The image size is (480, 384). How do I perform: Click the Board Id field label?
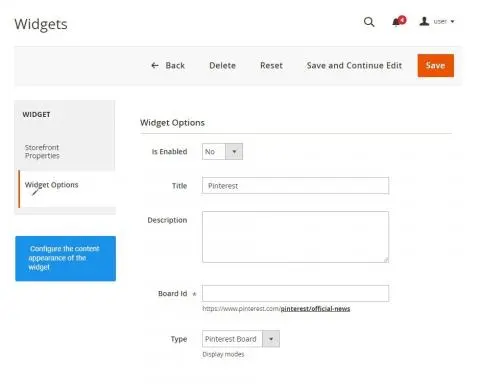pos(172,294)
